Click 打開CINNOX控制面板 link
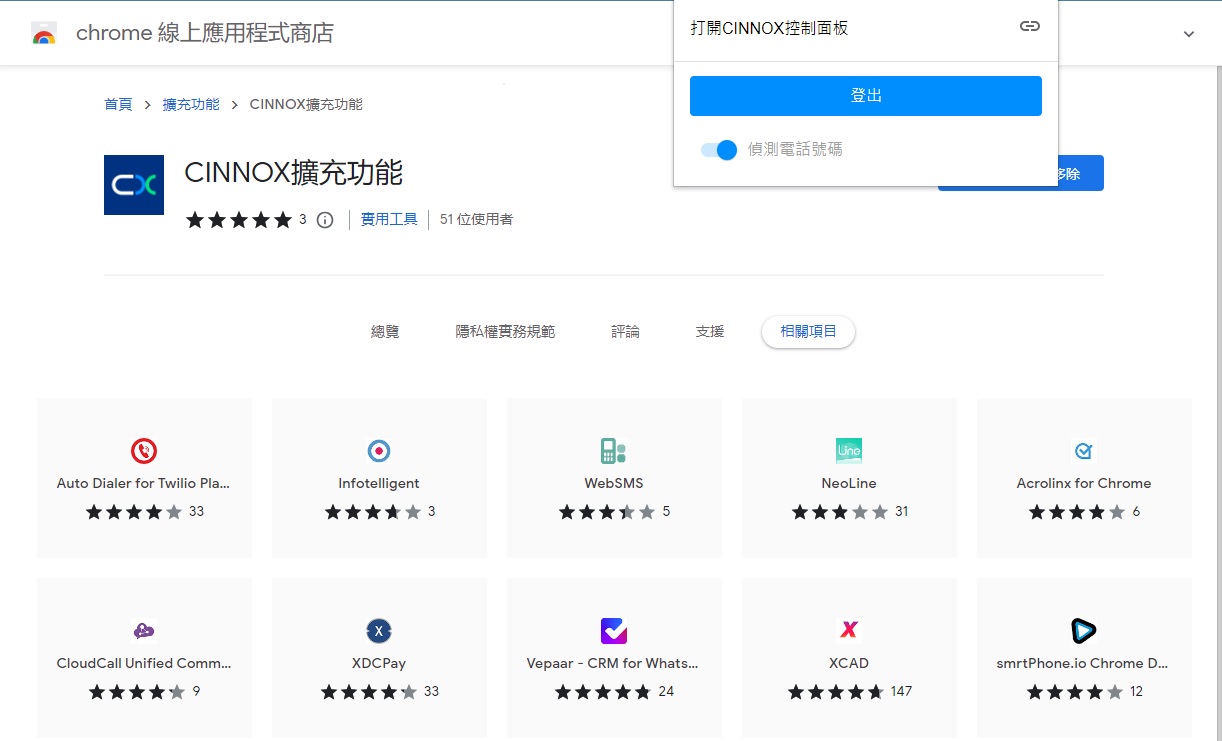This screenshot has height=741, width=1222. click(769, 28)
